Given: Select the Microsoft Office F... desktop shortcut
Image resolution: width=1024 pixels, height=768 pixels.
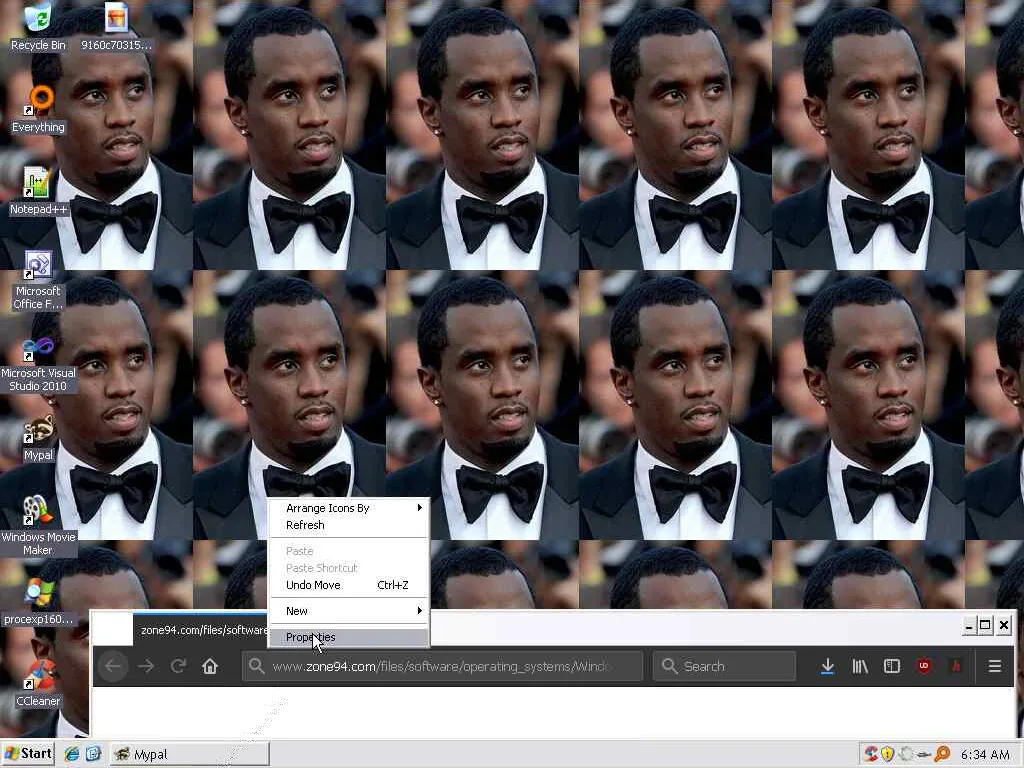Looking at the screenshot, I should click(38, 280).
